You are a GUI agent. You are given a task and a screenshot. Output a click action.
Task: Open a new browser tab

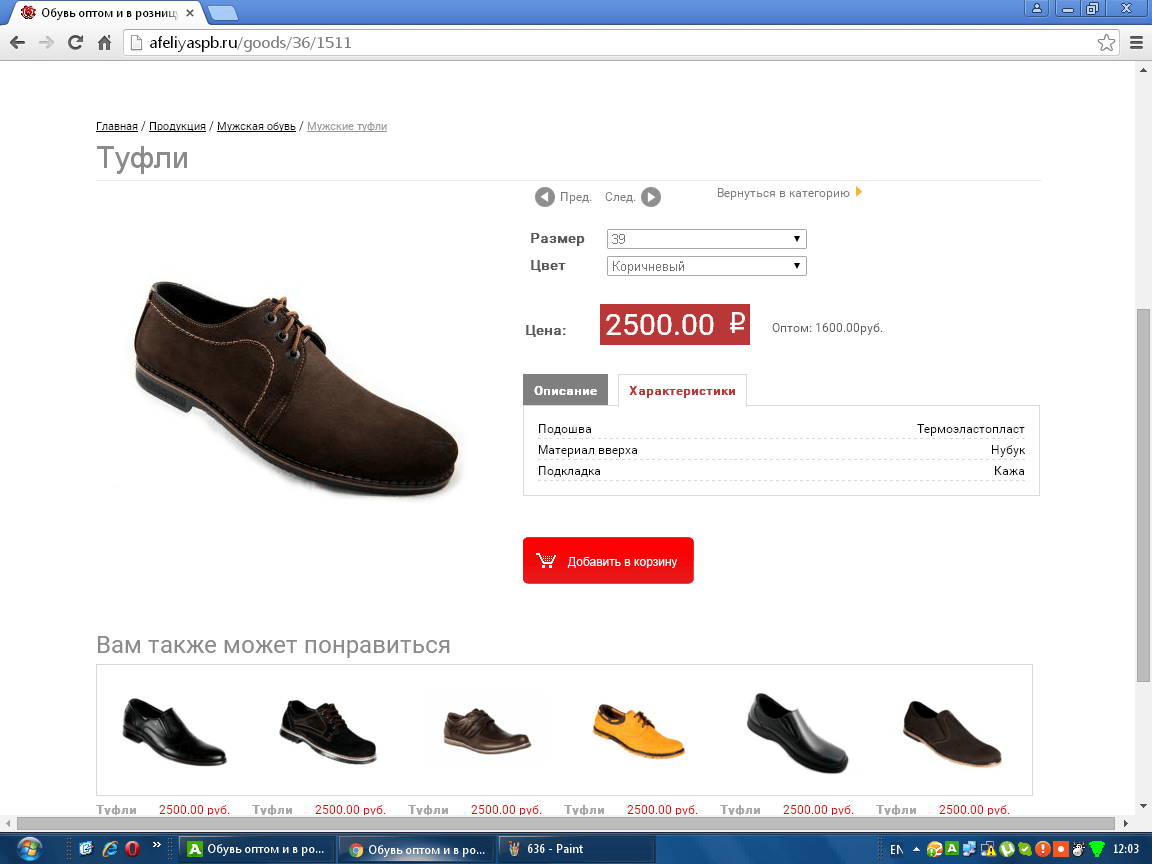(x=223, y=13)
